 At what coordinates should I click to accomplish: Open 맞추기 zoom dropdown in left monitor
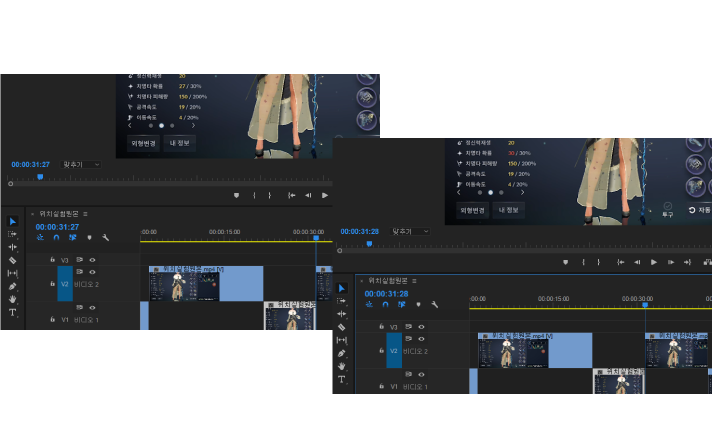80,164
